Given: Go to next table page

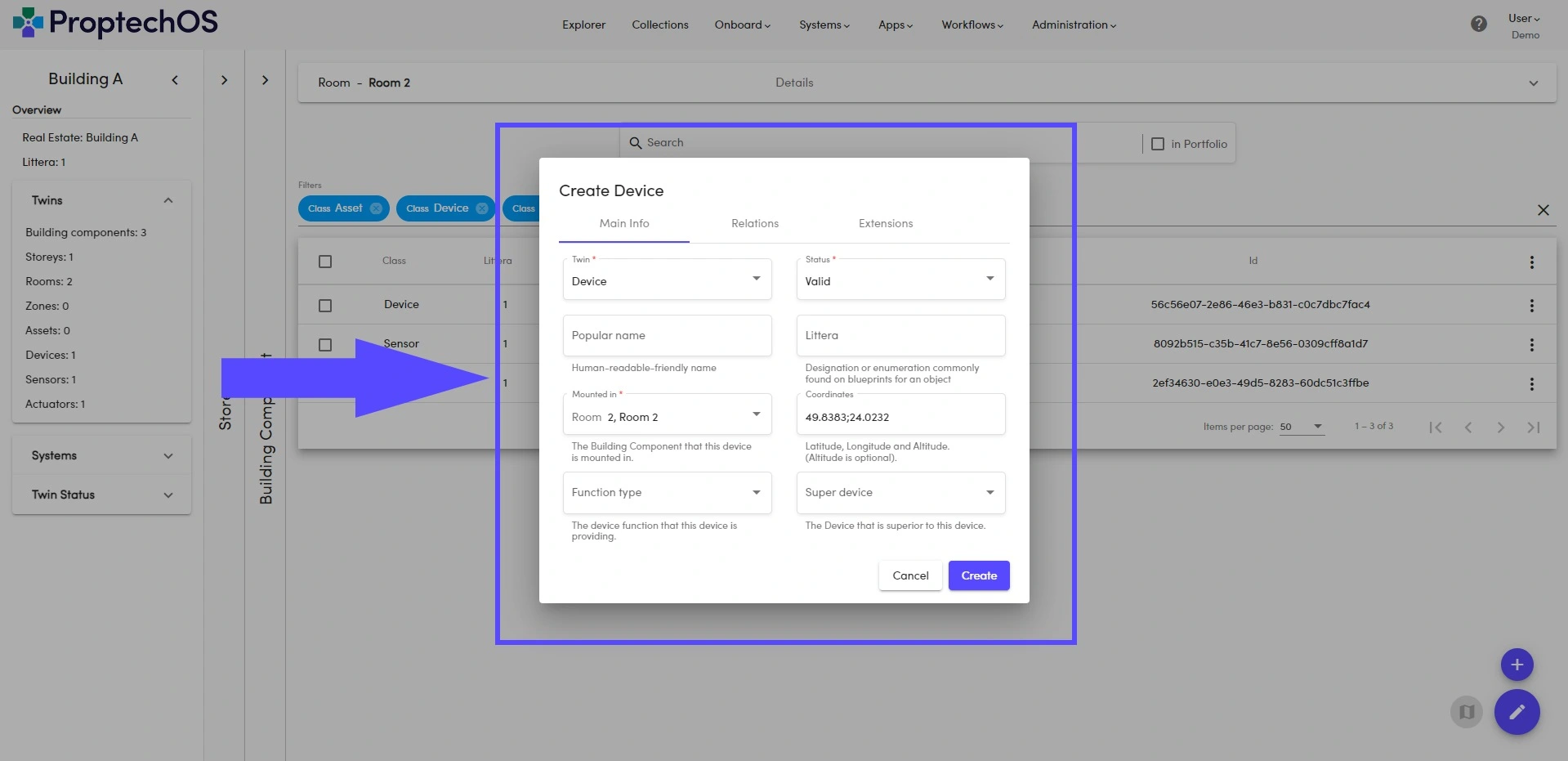Looking at the screenshot, I should (x=1501, y=428).
